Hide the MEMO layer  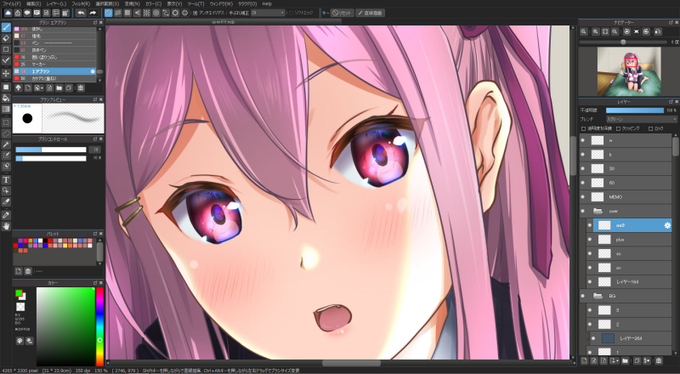(x=583, y=197)
